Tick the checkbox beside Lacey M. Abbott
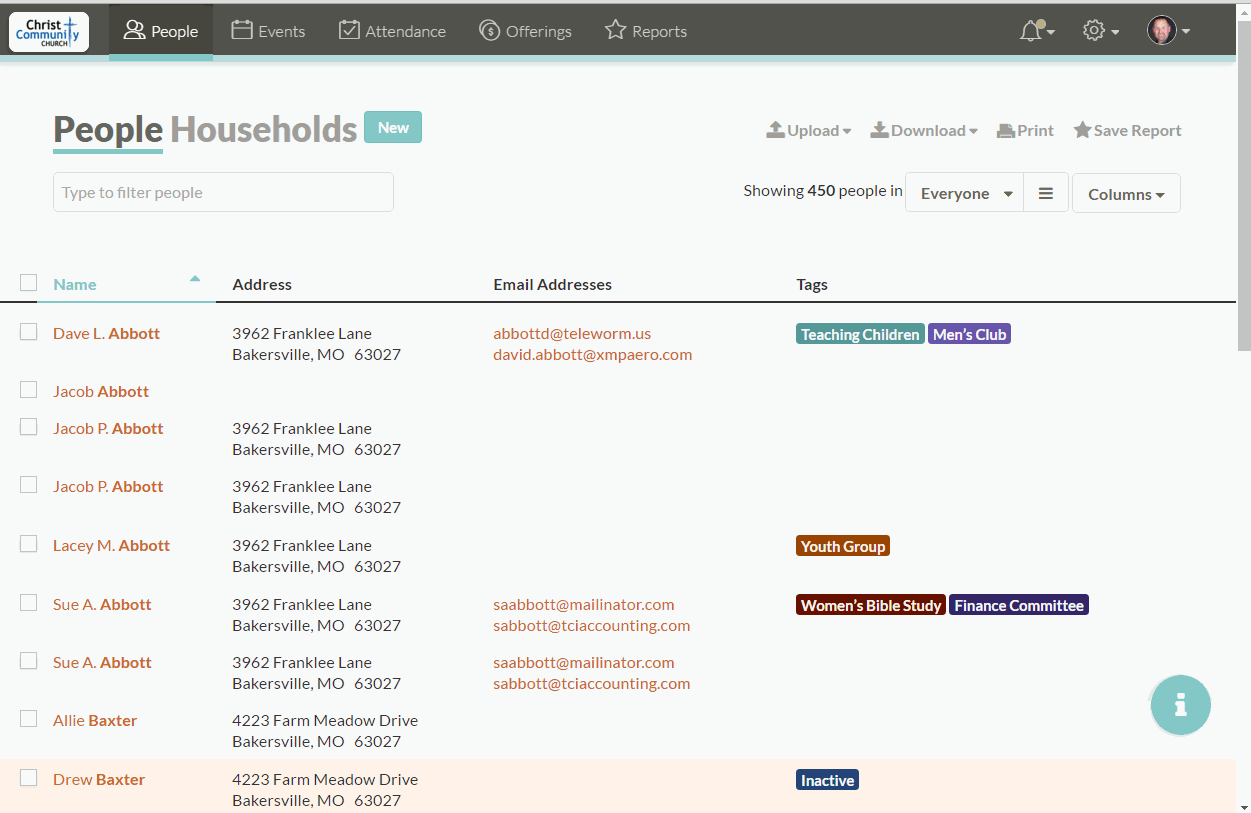The image size is (1251, 813). 29,544
